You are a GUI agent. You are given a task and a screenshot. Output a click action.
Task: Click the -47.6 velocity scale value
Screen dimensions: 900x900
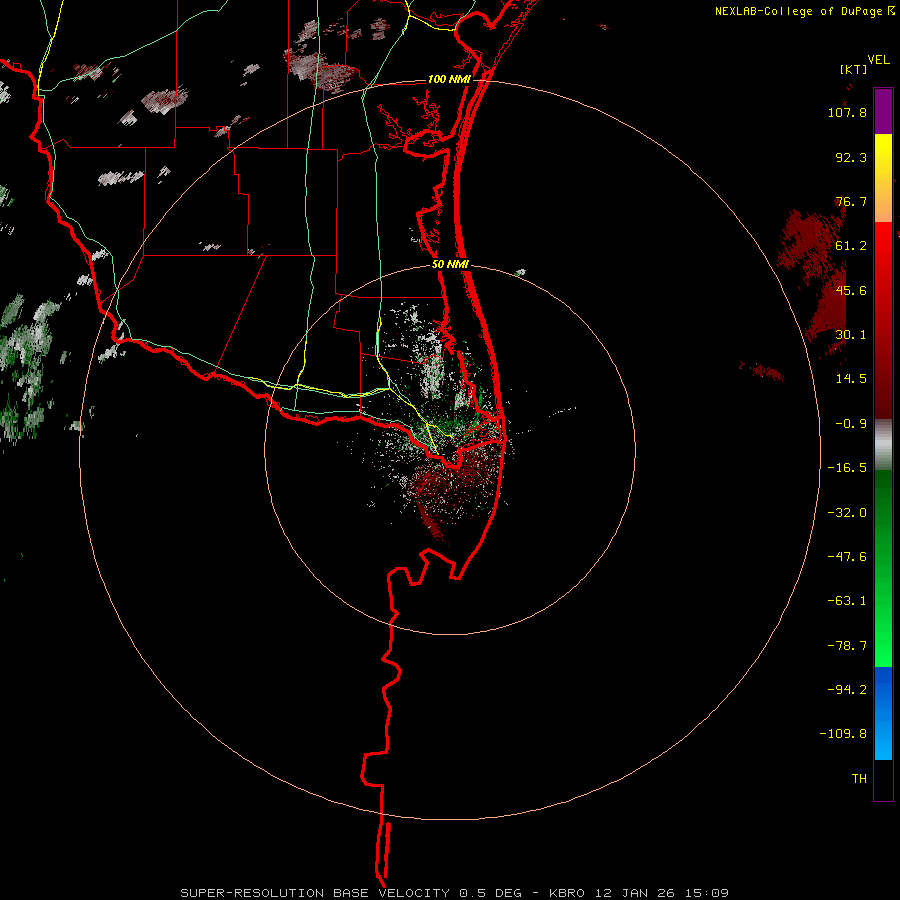(847, 557)
